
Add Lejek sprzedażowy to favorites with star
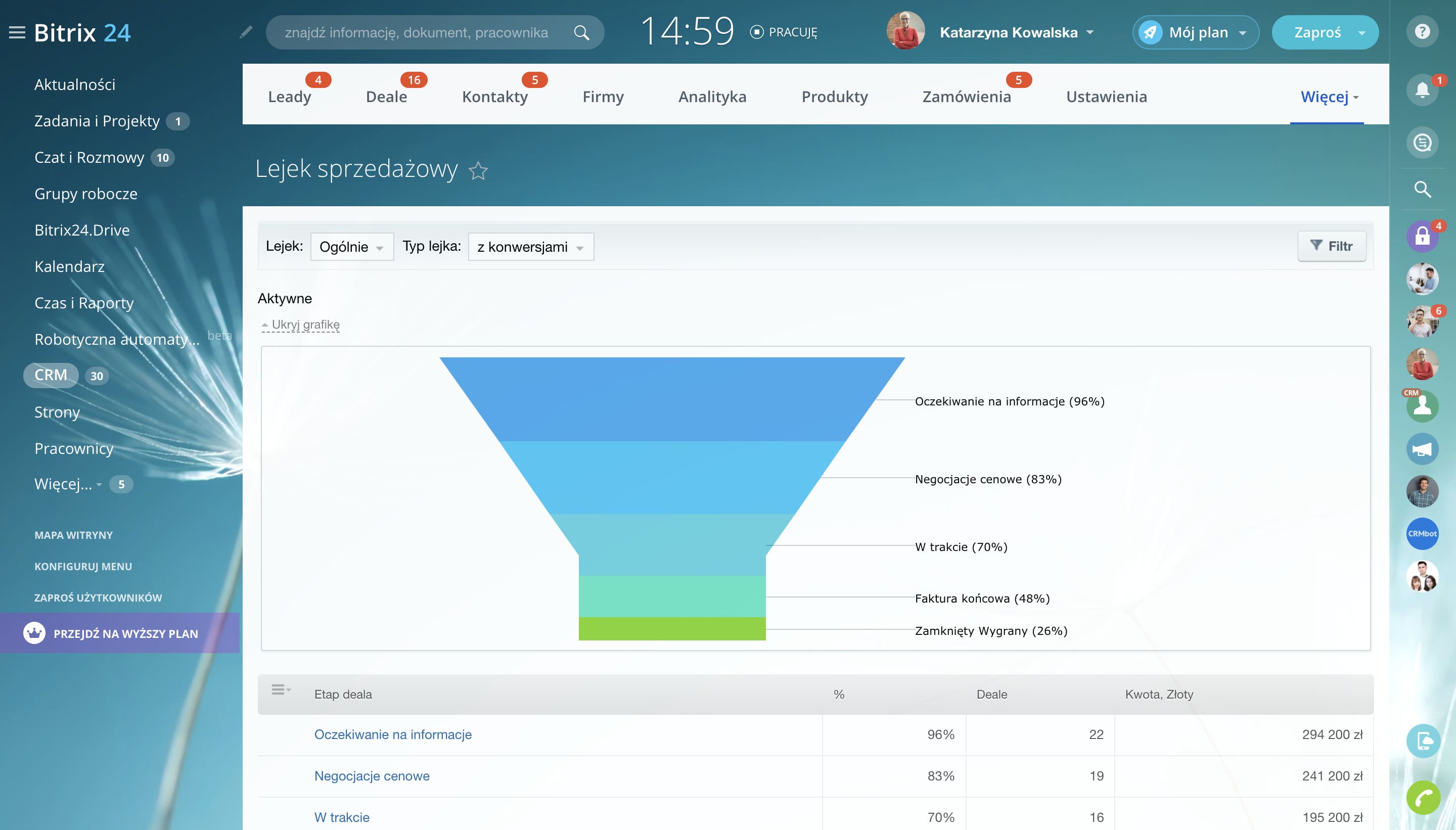478,170
